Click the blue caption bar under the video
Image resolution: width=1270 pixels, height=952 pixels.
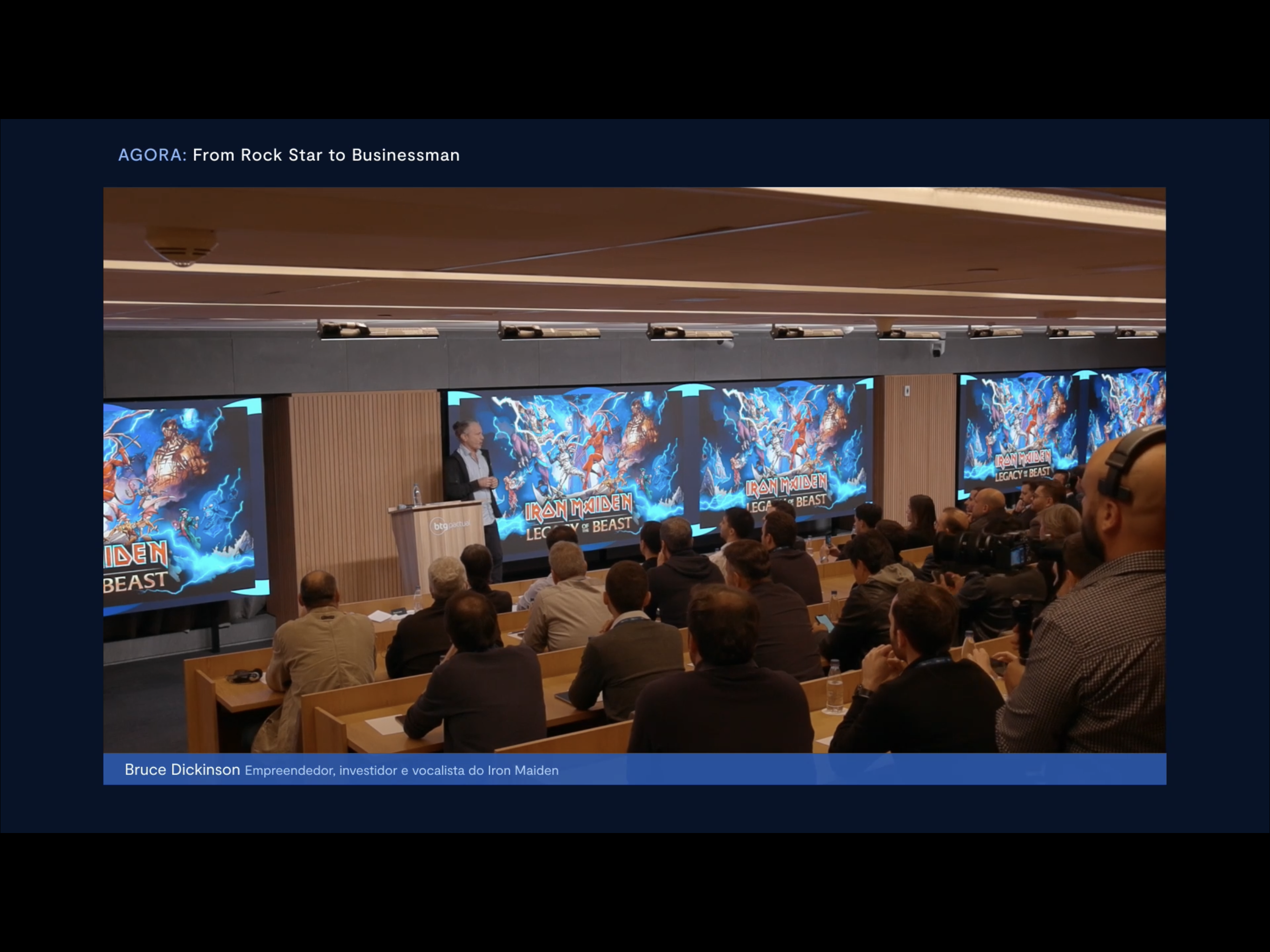pyautogui.click(x=861, y=769)
